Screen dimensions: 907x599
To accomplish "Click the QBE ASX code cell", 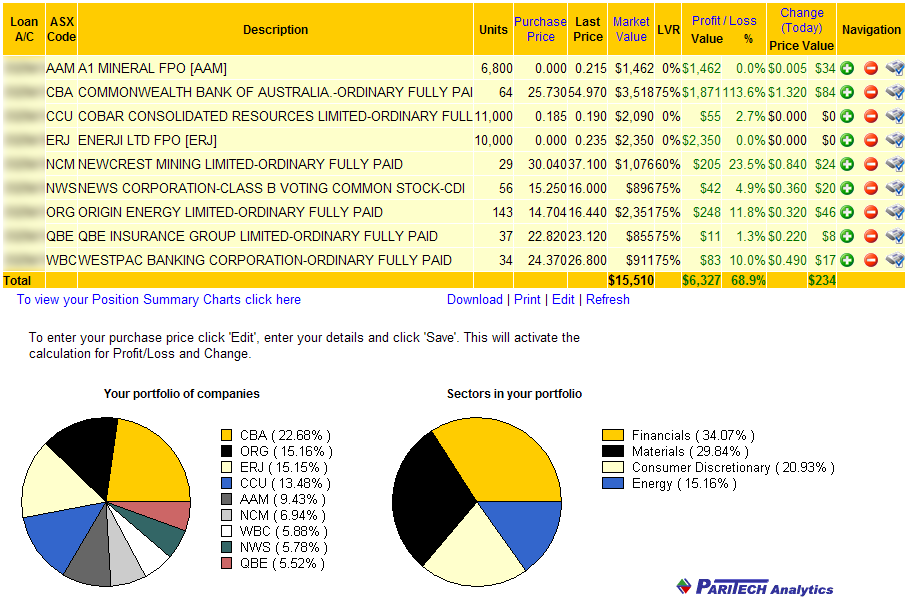I will [61, 236].
